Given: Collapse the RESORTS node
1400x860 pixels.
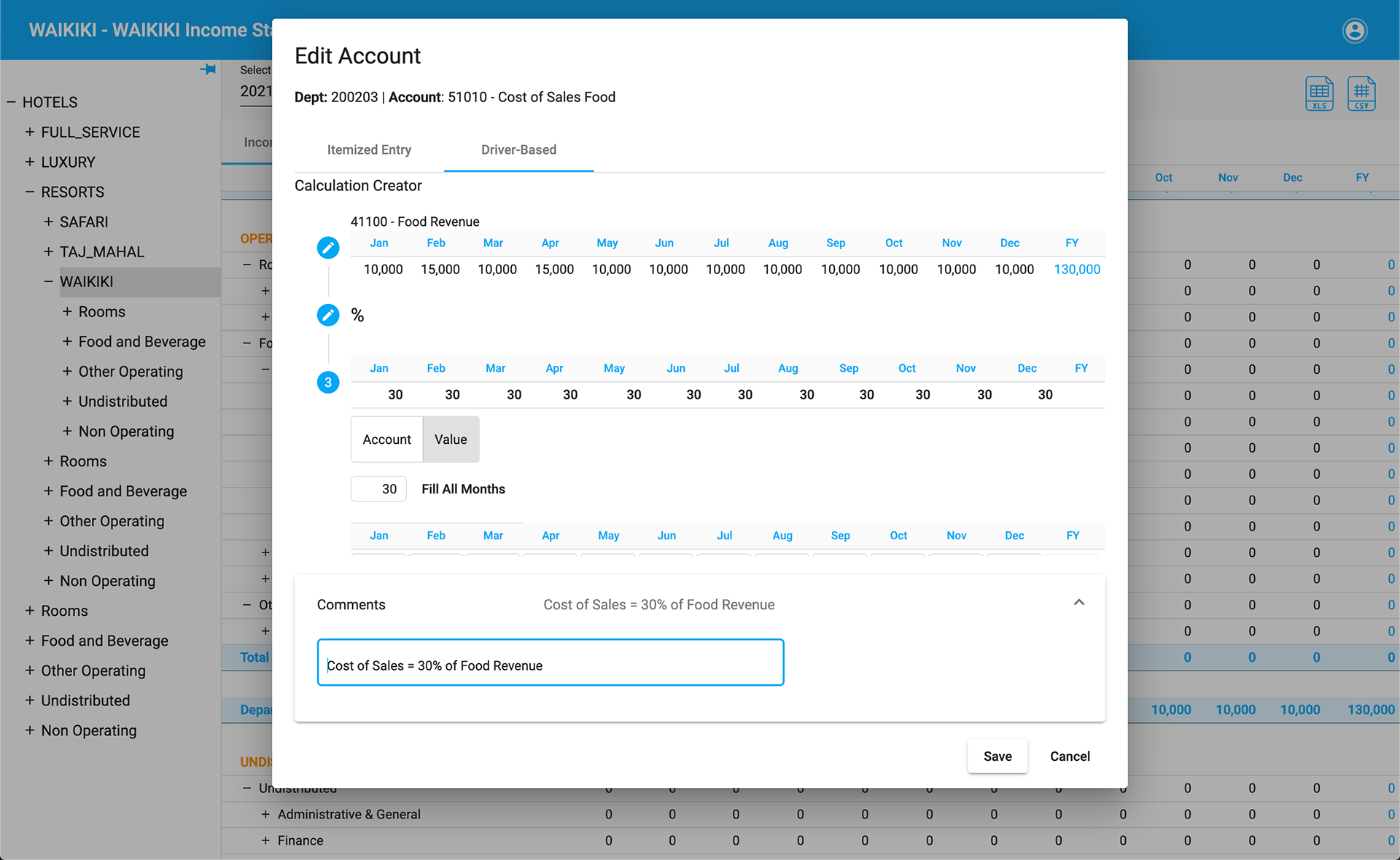Looking at the screenshot, I should tap(30, 192).
